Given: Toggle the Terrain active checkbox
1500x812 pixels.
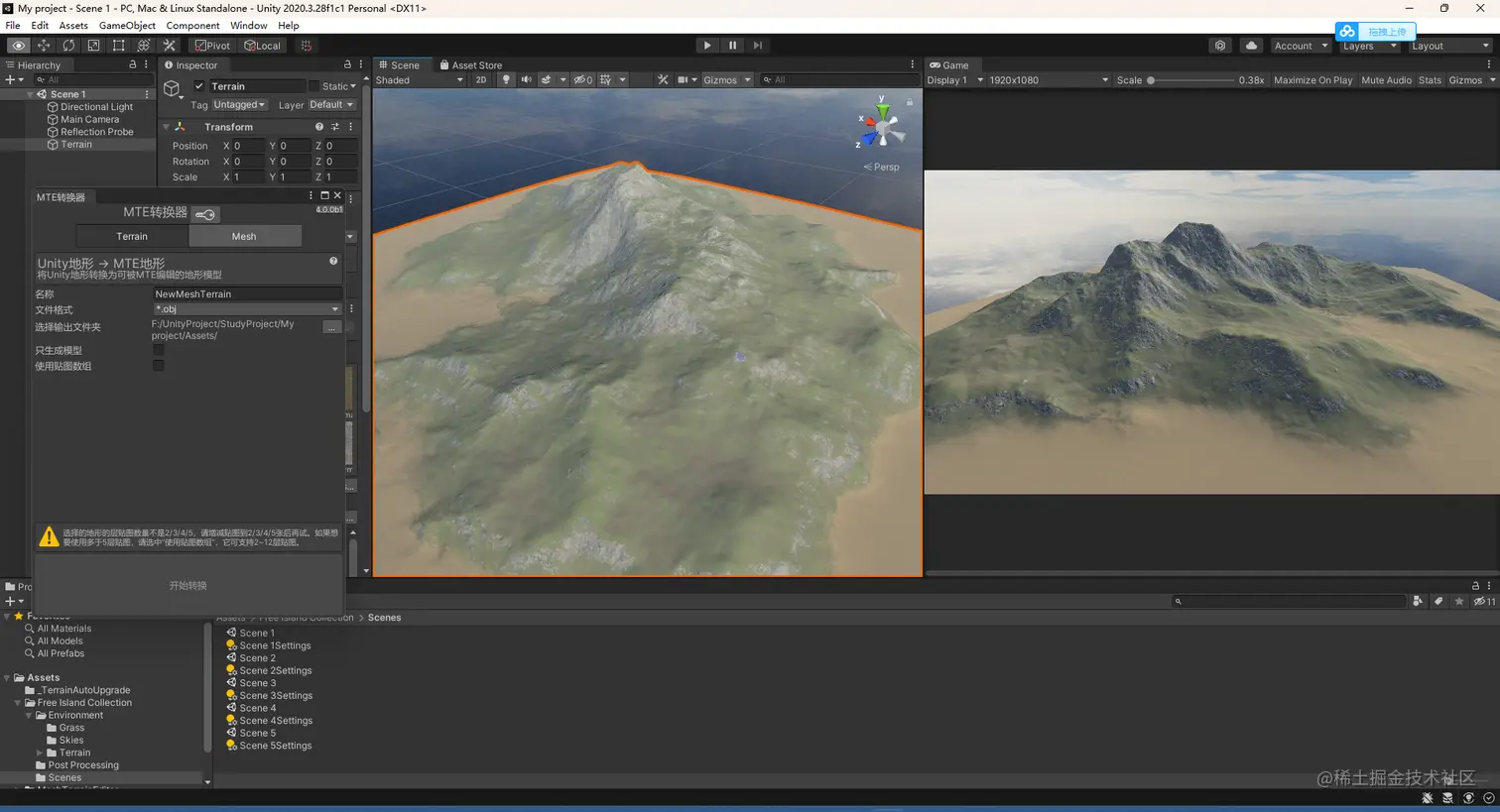Looking at the screenshot, I should click(199, 86).
